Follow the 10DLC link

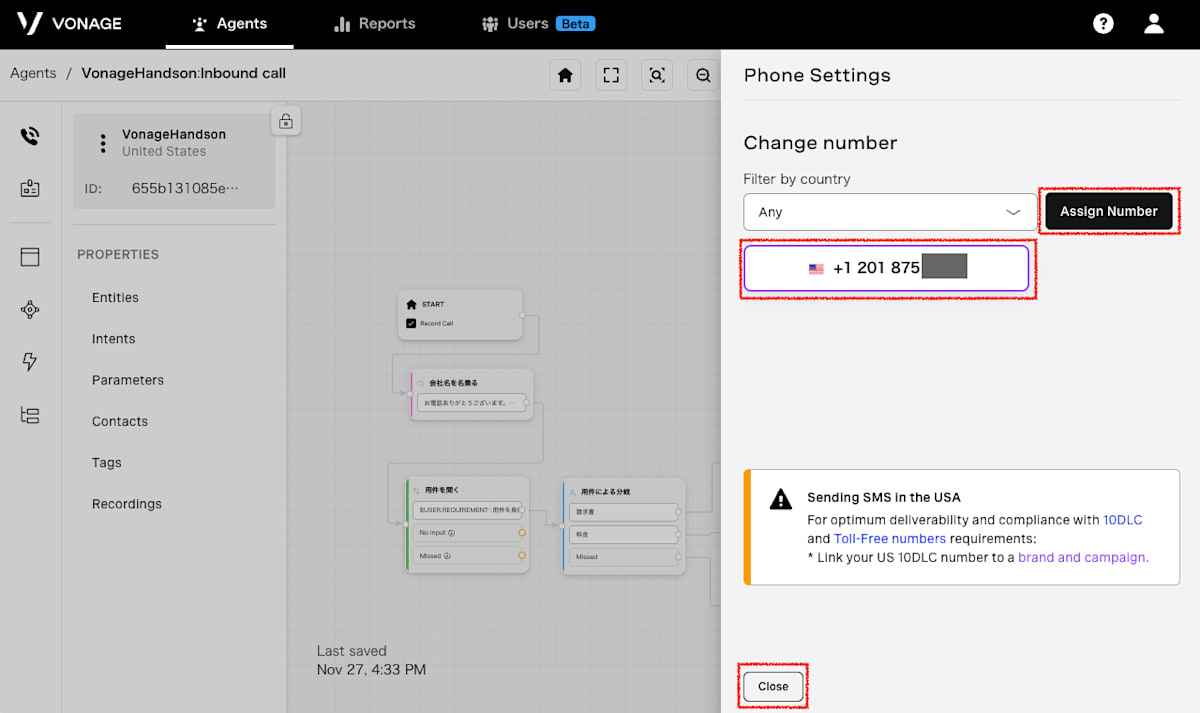tap(1122, 520)
